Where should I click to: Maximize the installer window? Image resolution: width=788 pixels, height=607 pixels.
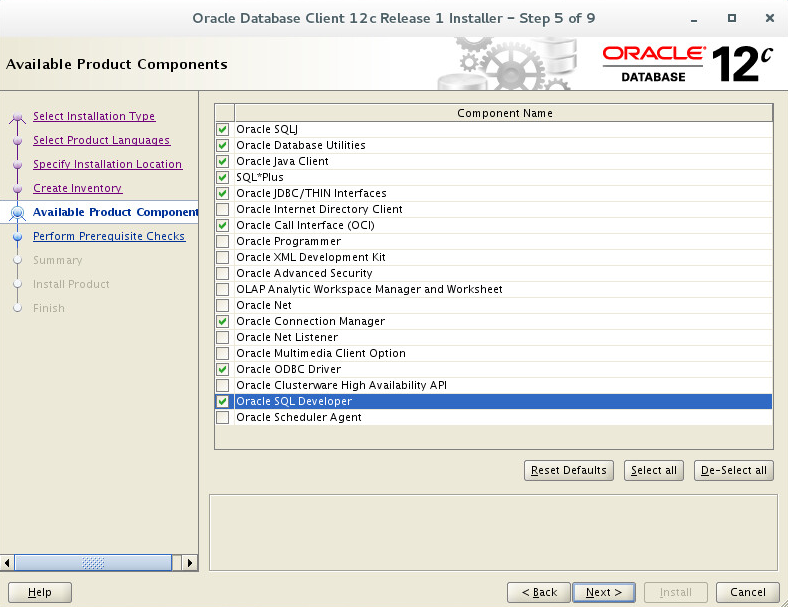732,18
